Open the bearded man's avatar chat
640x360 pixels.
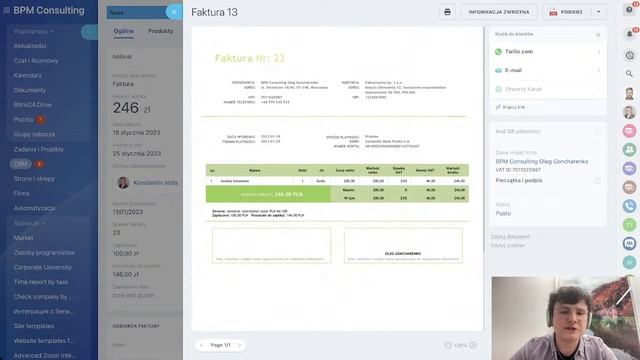(x=629, y=93)
